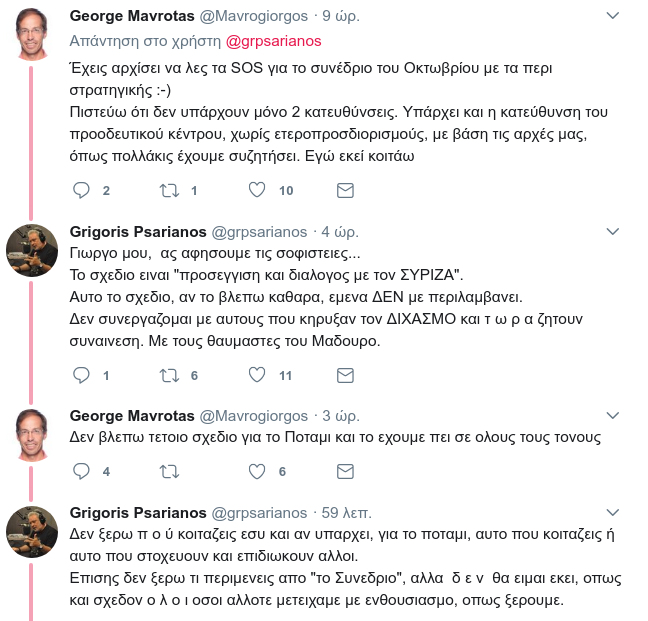Open the 59 λεπ. timestamp link

point(346,513)
